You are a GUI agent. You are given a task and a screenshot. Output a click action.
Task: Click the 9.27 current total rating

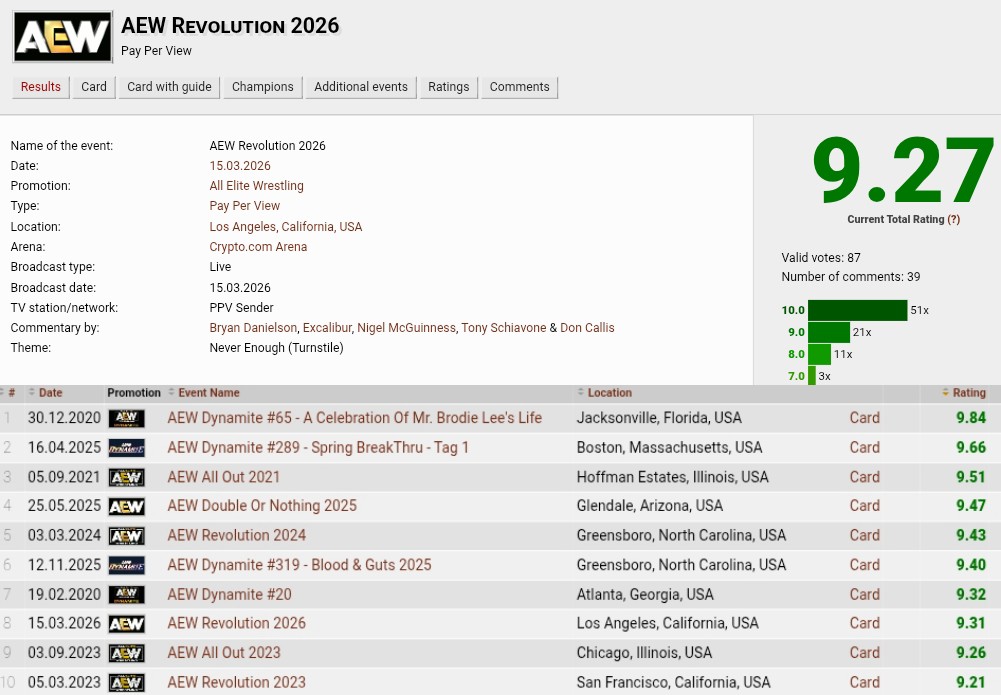(903, 170)
